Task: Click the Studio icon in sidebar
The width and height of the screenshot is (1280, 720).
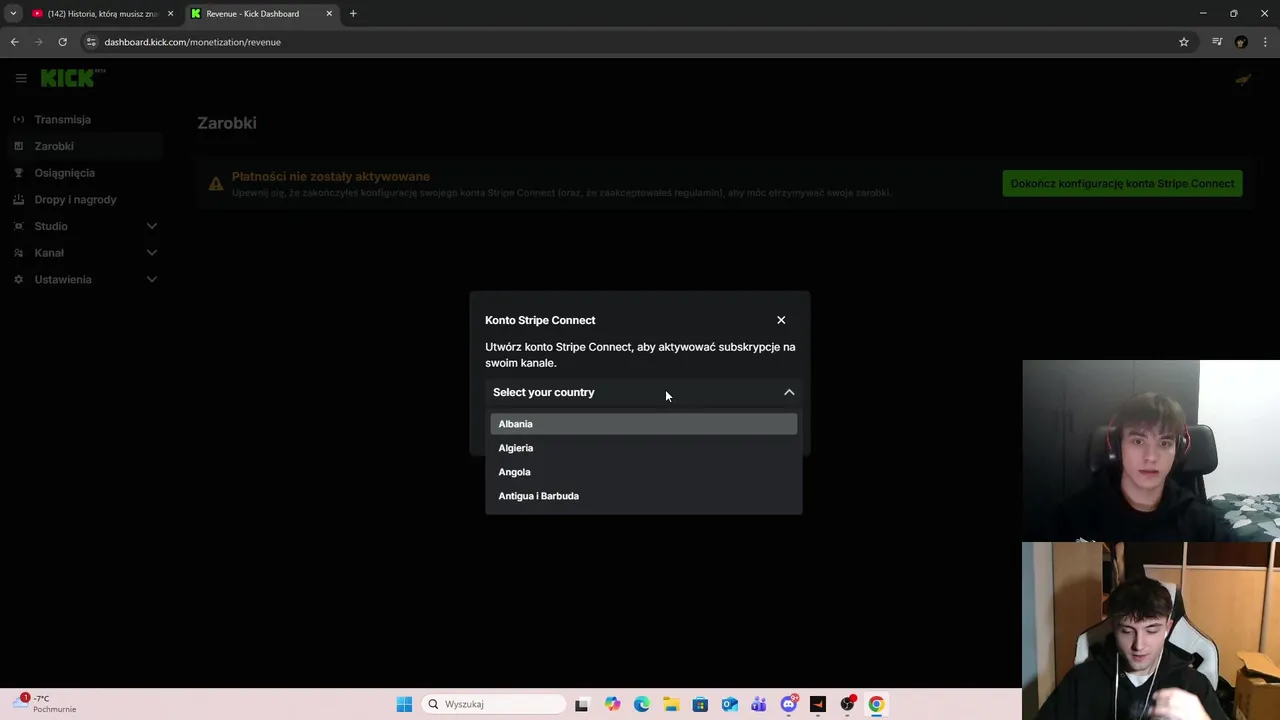Action: pos(18,226)
